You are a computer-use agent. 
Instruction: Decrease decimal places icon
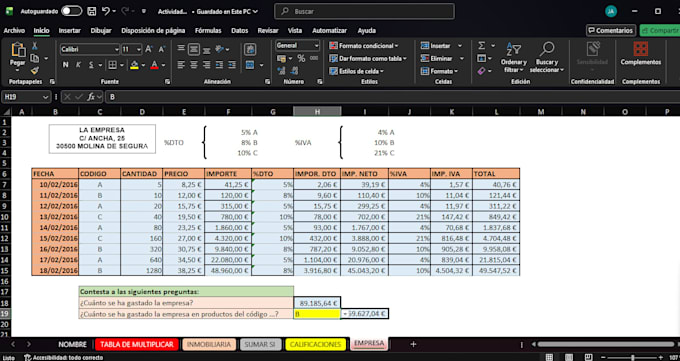[x=294, y=71]
